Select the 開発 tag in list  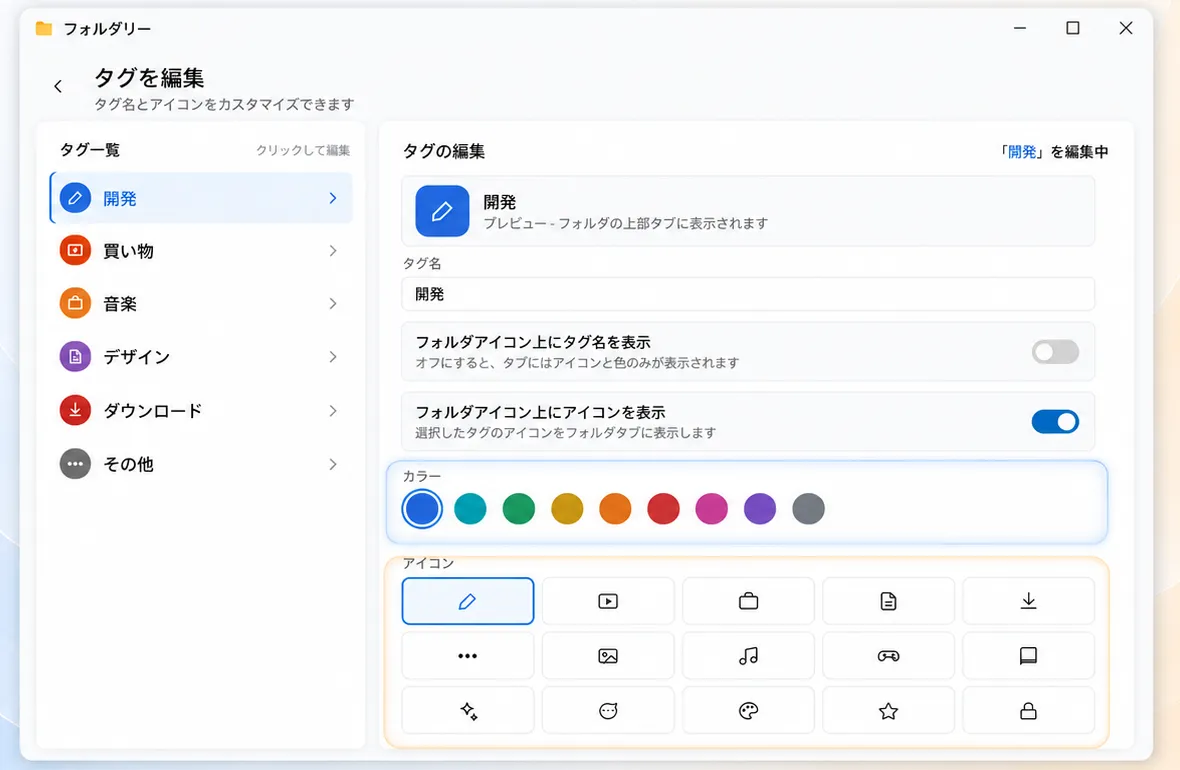pos(201,198)
